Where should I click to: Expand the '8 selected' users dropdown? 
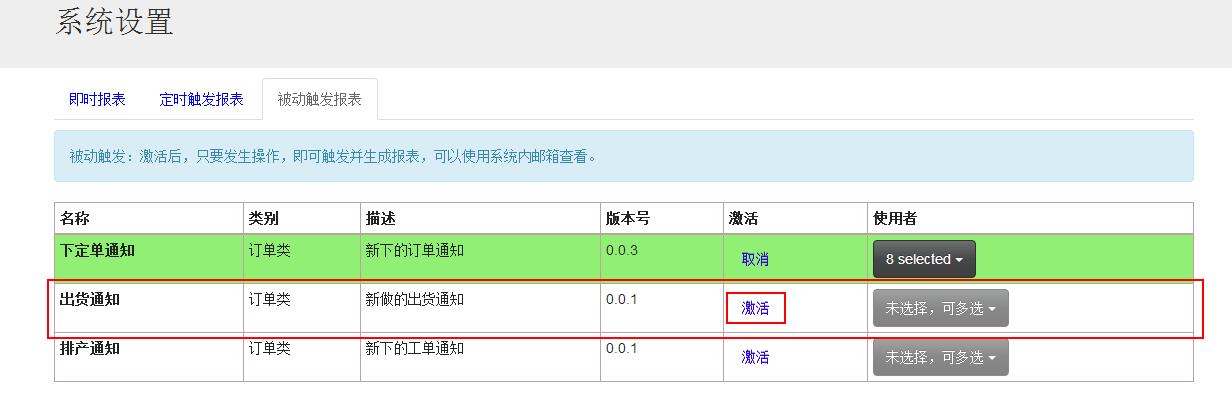point(924,259)
